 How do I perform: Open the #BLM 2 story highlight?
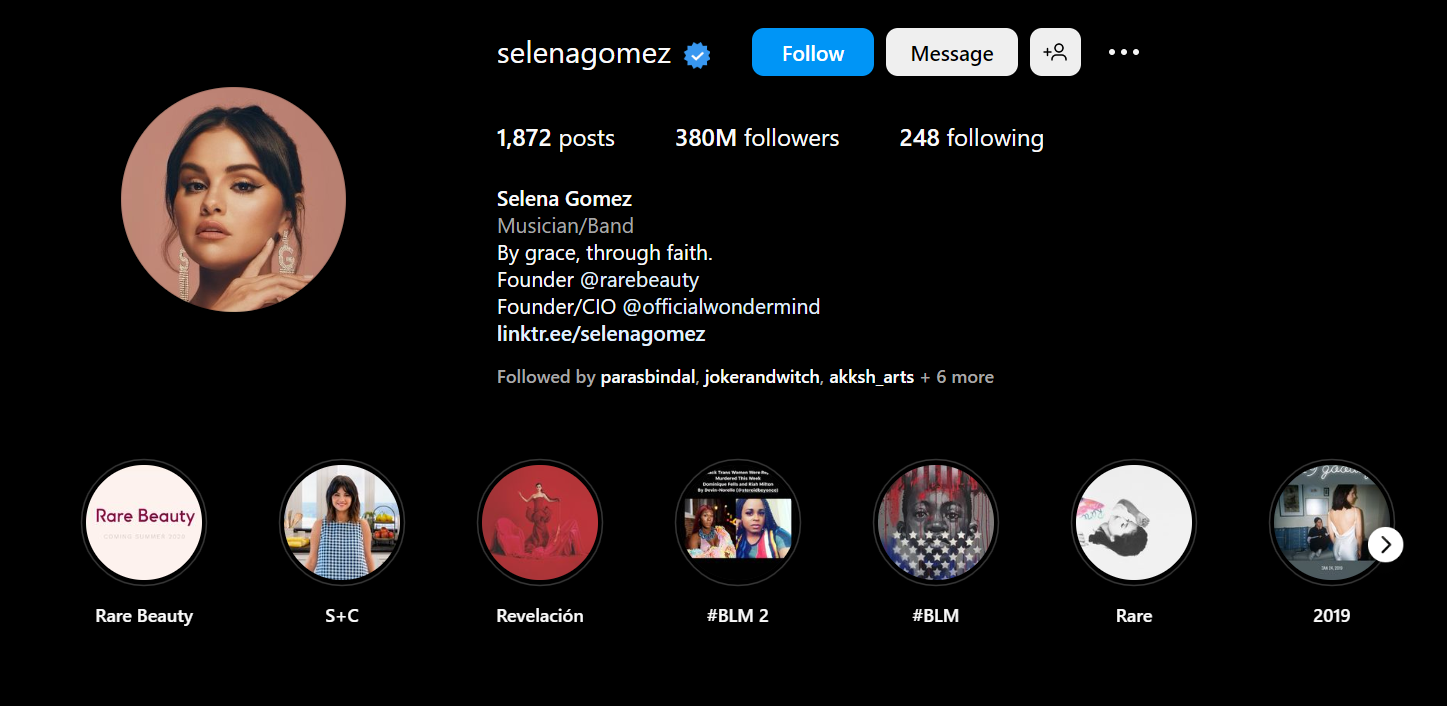pyautogui.click(x=738, y=522)
